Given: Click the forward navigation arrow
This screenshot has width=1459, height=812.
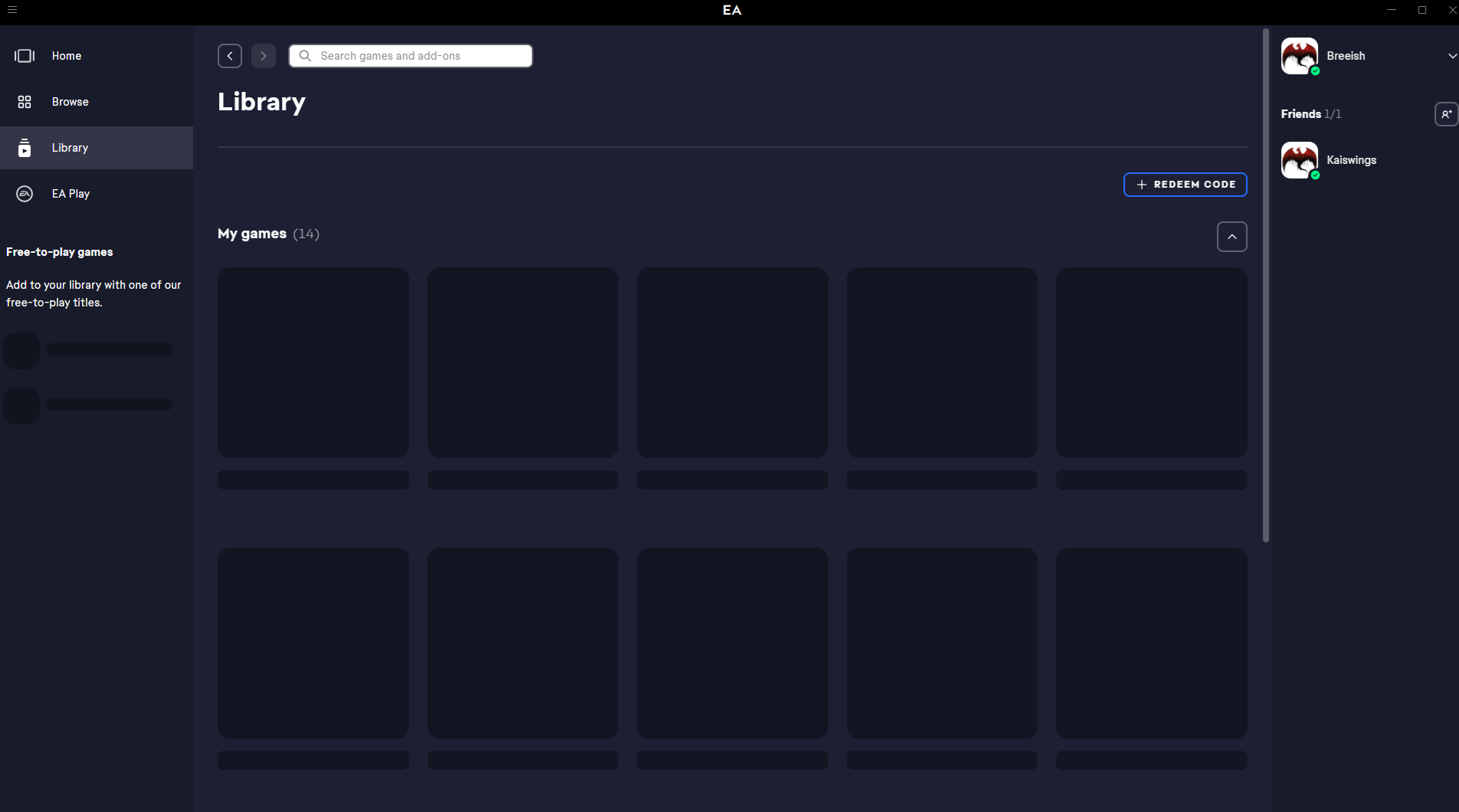Looking at the screenshot, I should (264, 56).
